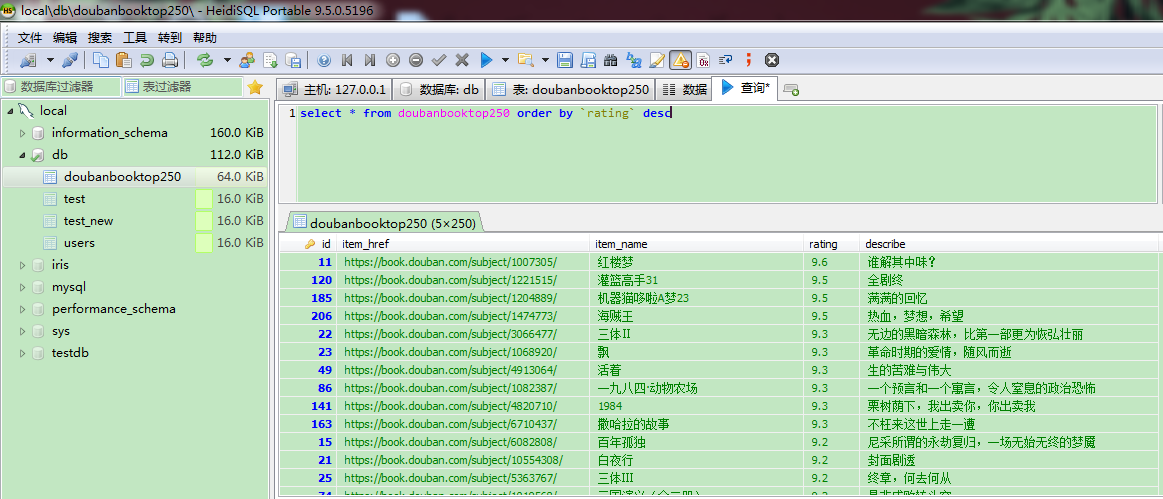Click the Copy toolbar icon
Image resolution: width=1163 pixels, height=499 pixels.
[101, 60]
